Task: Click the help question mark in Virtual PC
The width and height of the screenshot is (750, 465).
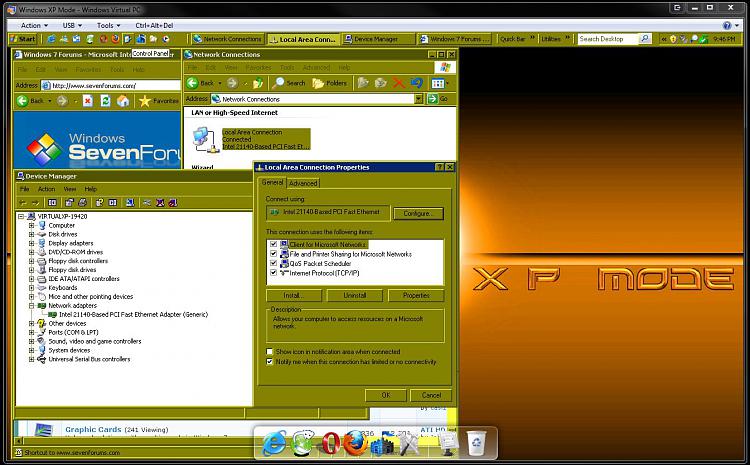Action: click(x=727, y=25)
